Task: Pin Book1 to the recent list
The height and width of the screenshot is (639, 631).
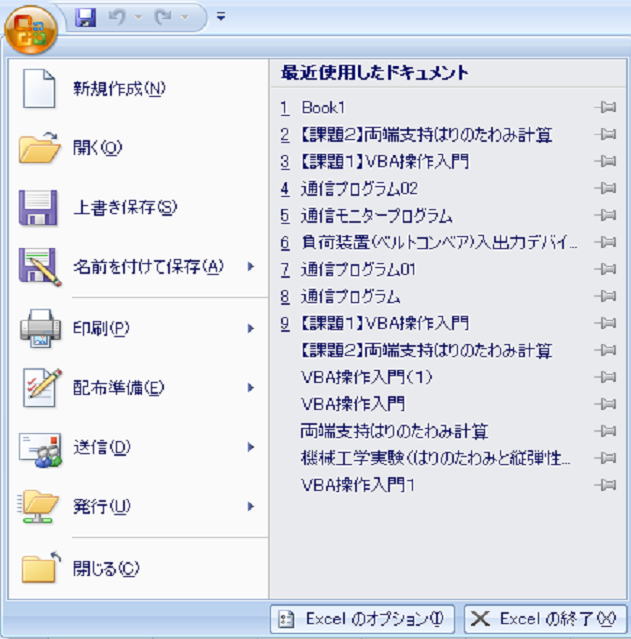Action: (605, 108)
